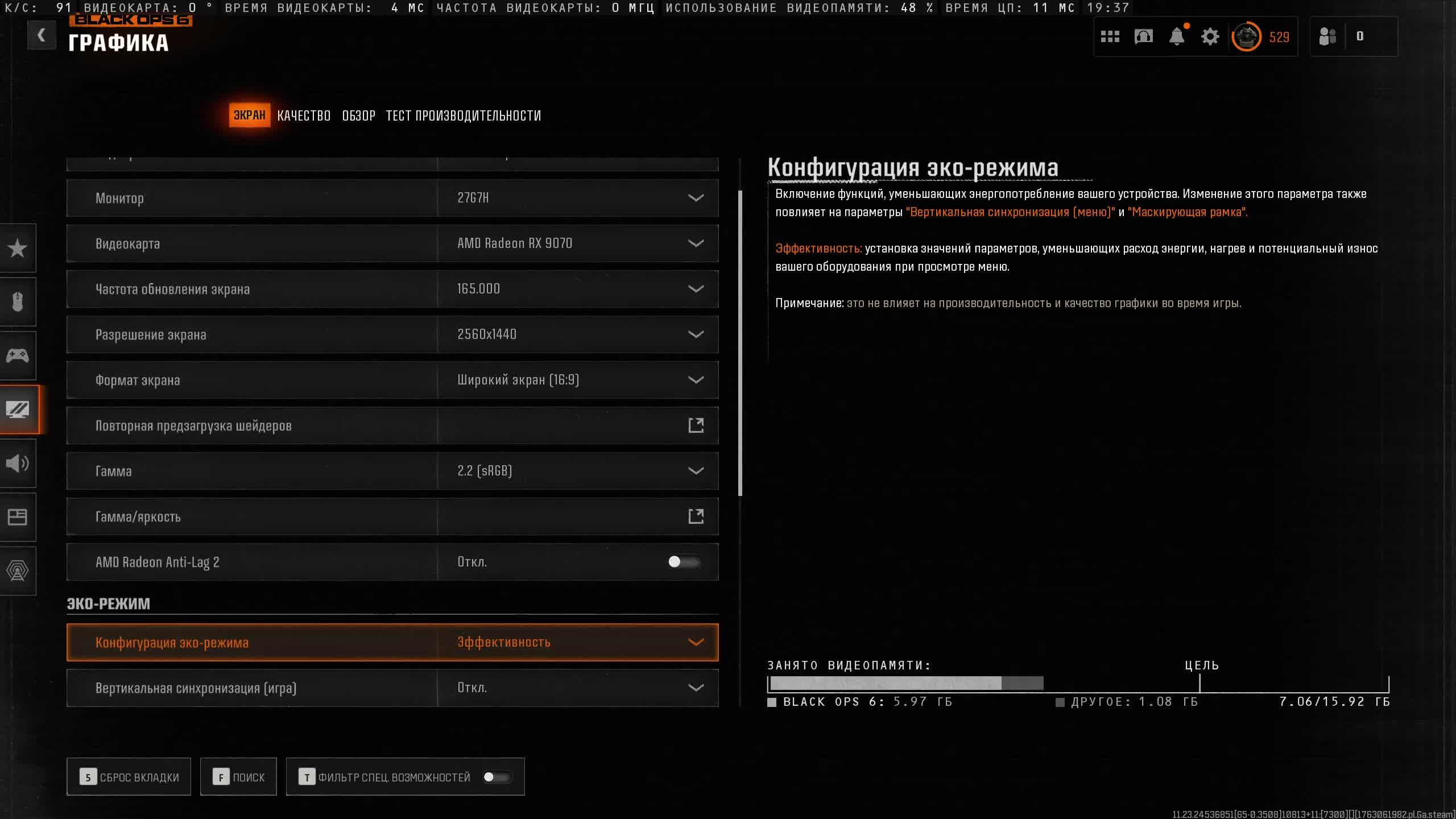Toggle the accessibility filter switch
Viewport: 1456px width, 819px height.
coord(497,777)
